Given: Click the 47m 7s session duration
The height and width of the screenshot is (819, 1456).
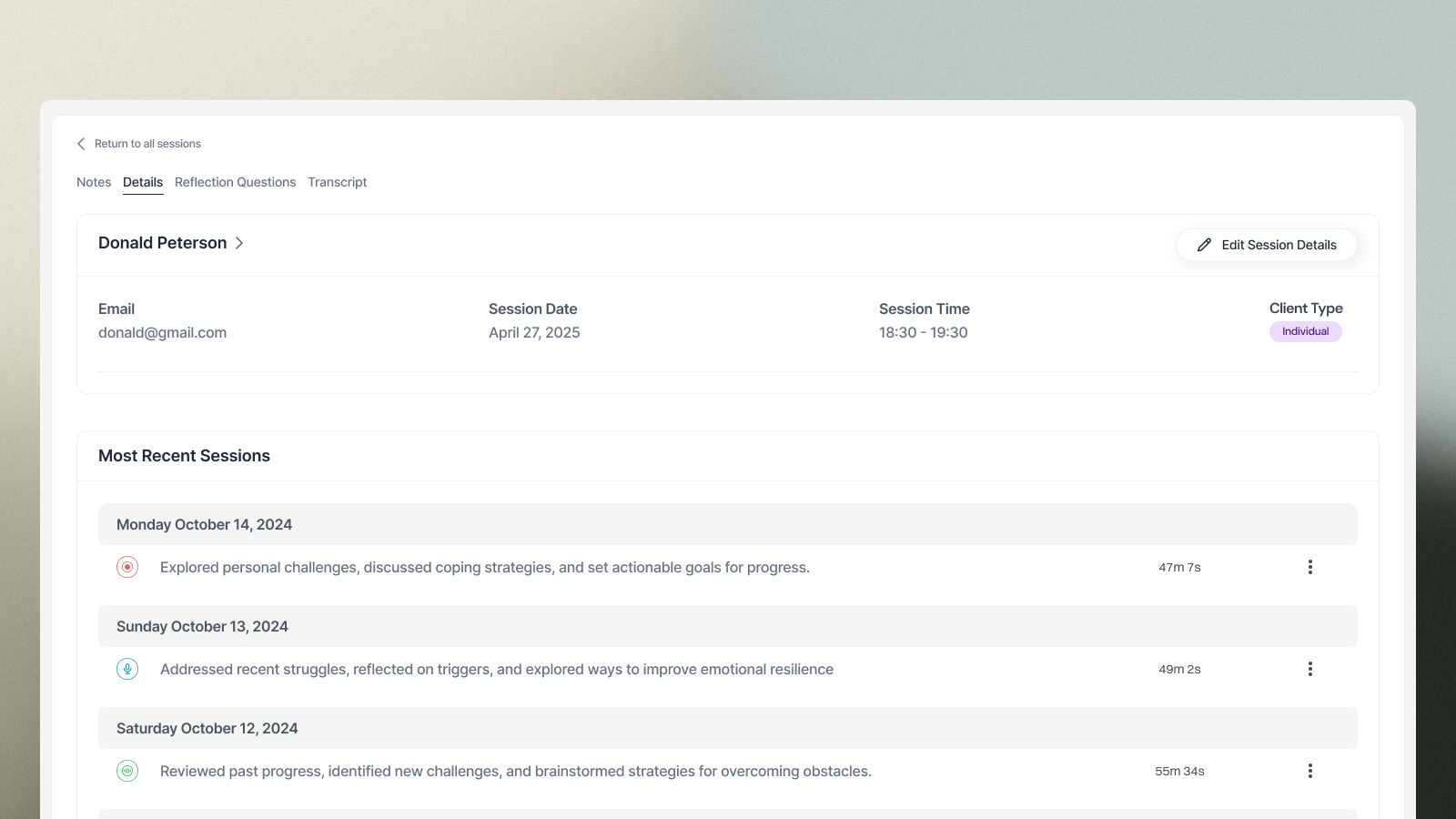Looking at the screenshot, I should click(1178, 566).
